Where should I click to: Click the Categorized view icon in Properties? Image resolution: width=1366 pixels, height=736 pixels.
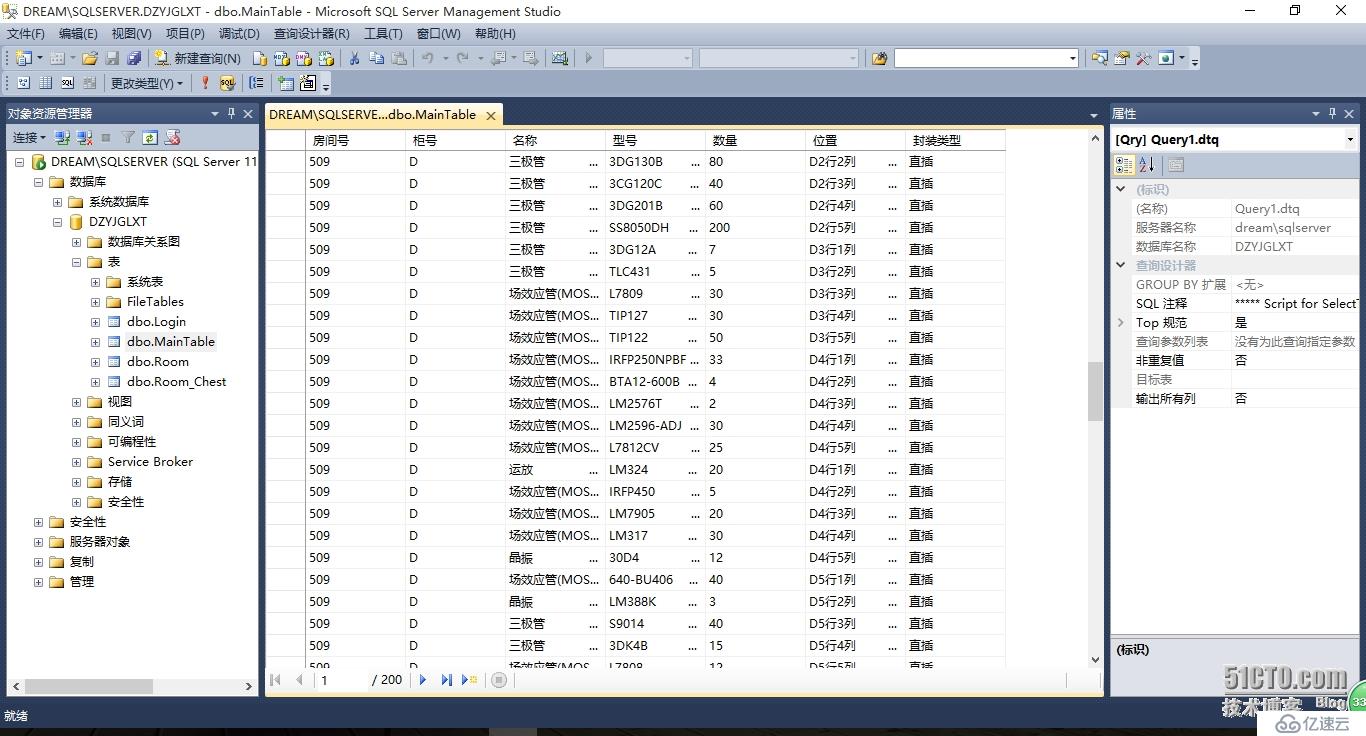pyautogui.click(x=1125, y=164)
